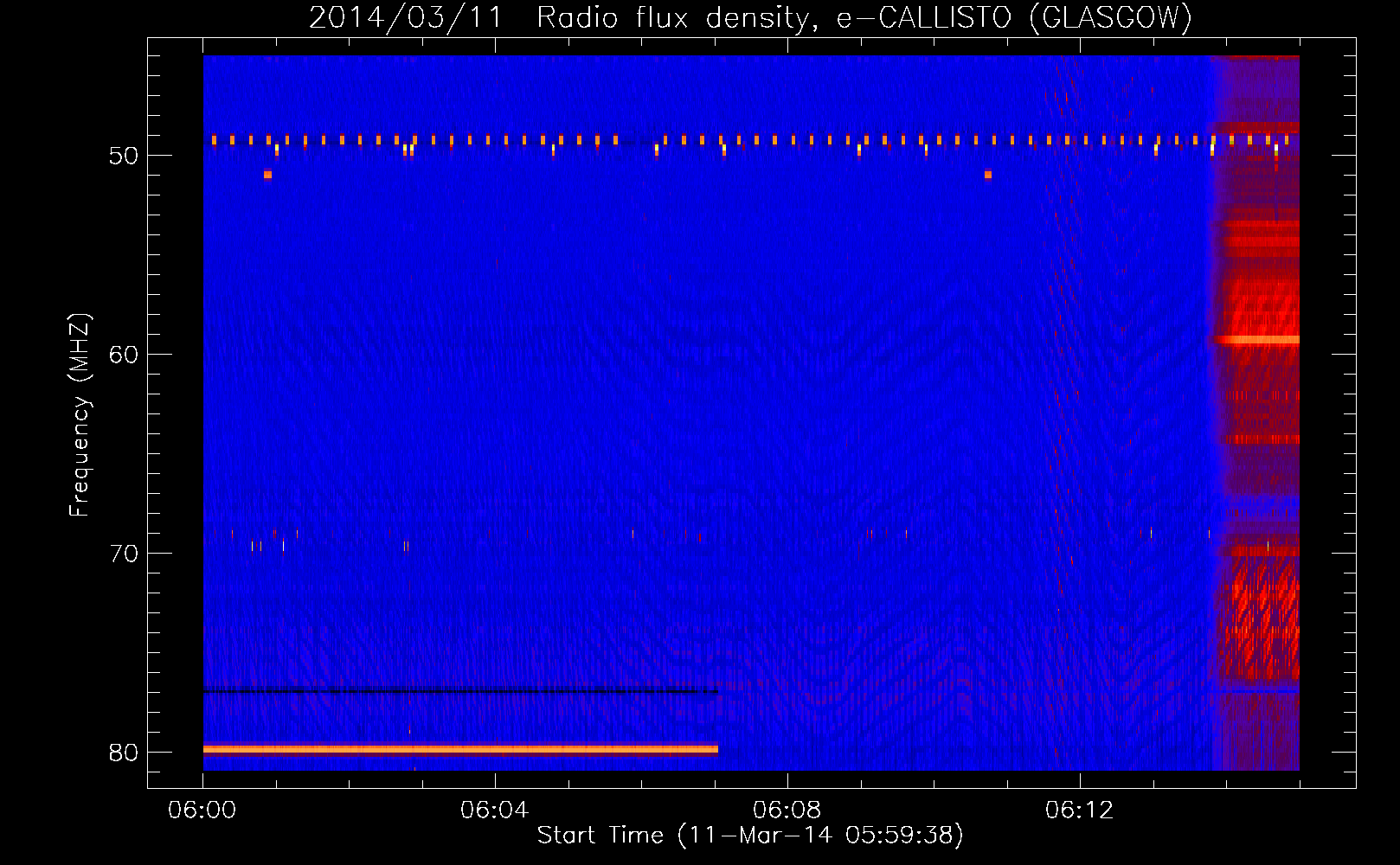Click the bright orange band near 80 MHz
Viewport: 1400px width, 865px height.
(460, 749)
